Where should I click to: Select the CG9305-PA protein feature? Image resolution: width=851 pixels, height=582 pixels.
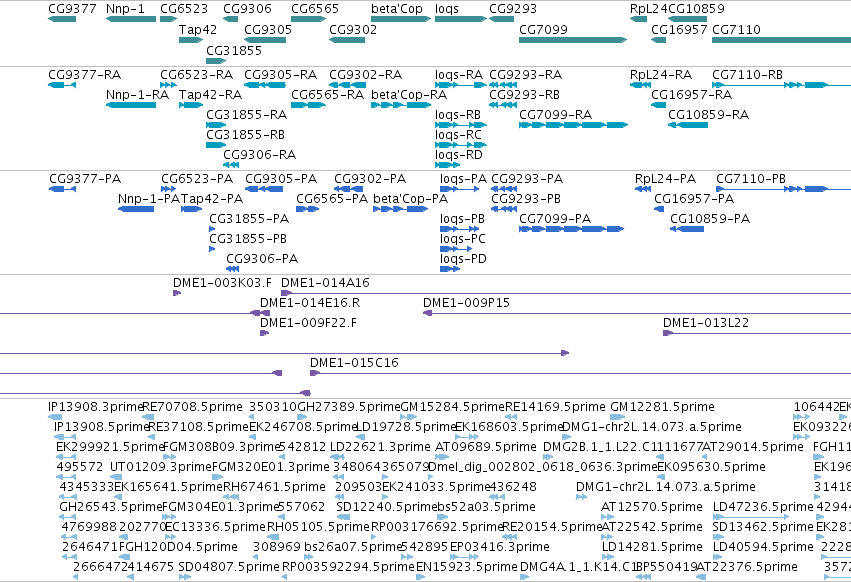[264, 189]
